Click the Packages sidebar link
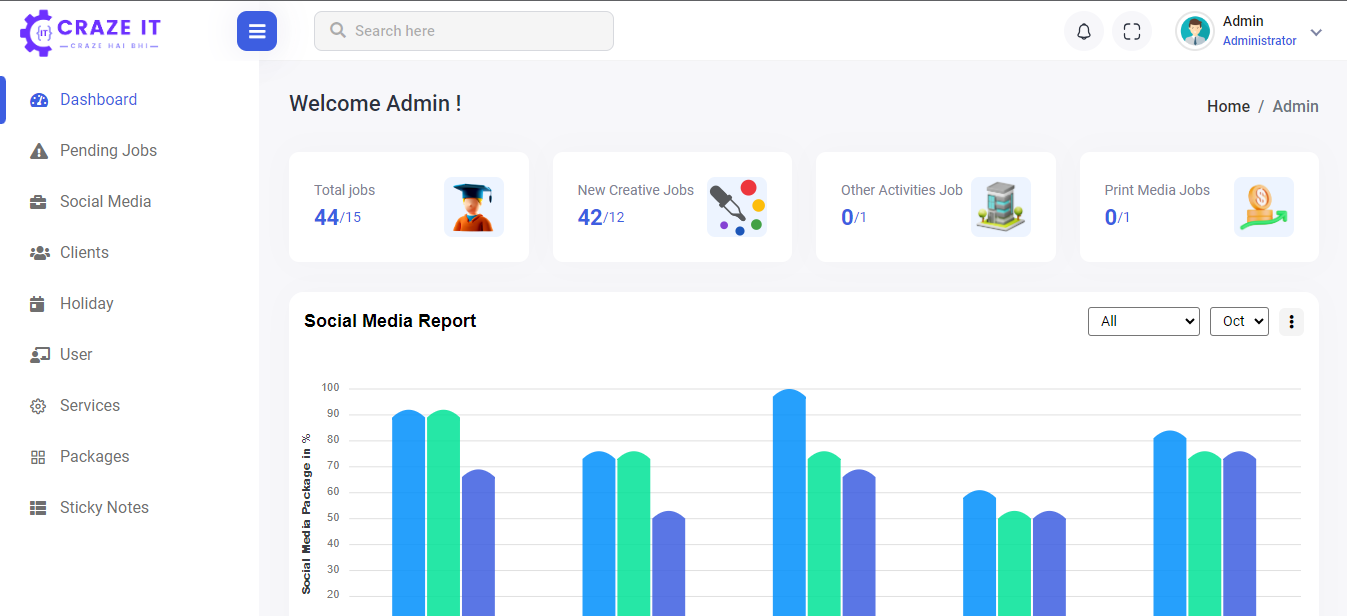The height and width of the screenshot is (616, 1347). tap(94, 457)
